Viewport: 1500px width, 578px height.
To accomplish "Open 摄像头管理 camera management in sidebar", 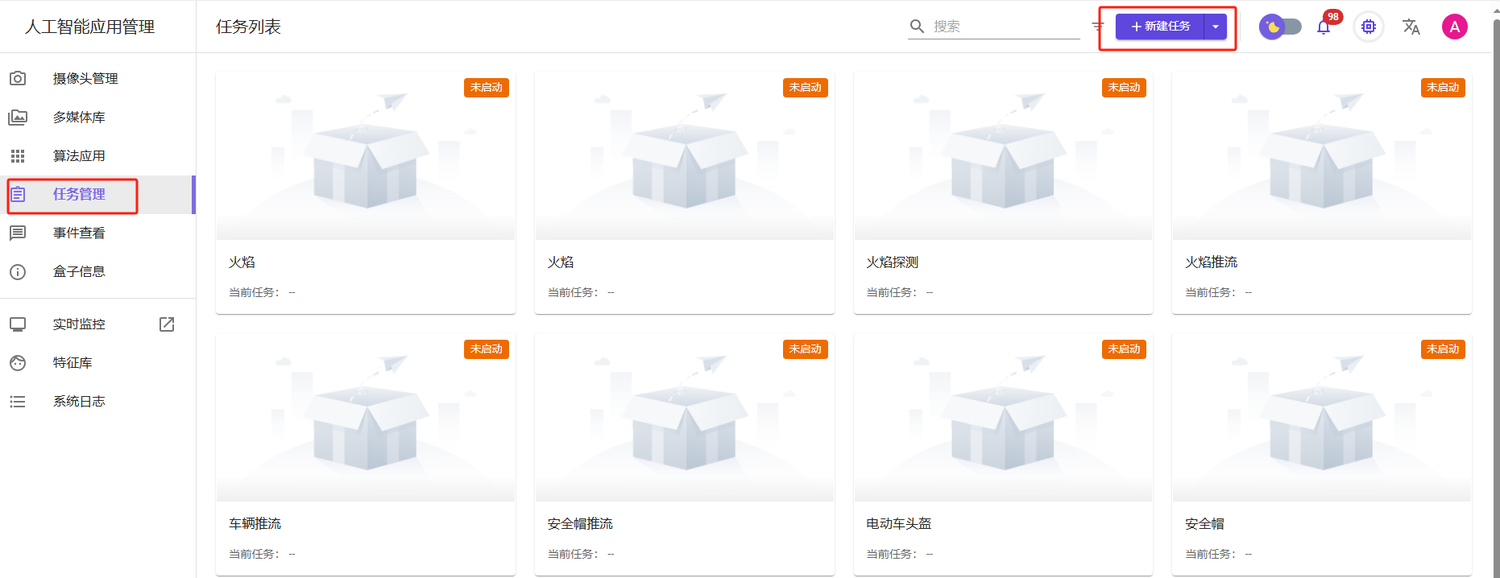I will click(85, 79).
